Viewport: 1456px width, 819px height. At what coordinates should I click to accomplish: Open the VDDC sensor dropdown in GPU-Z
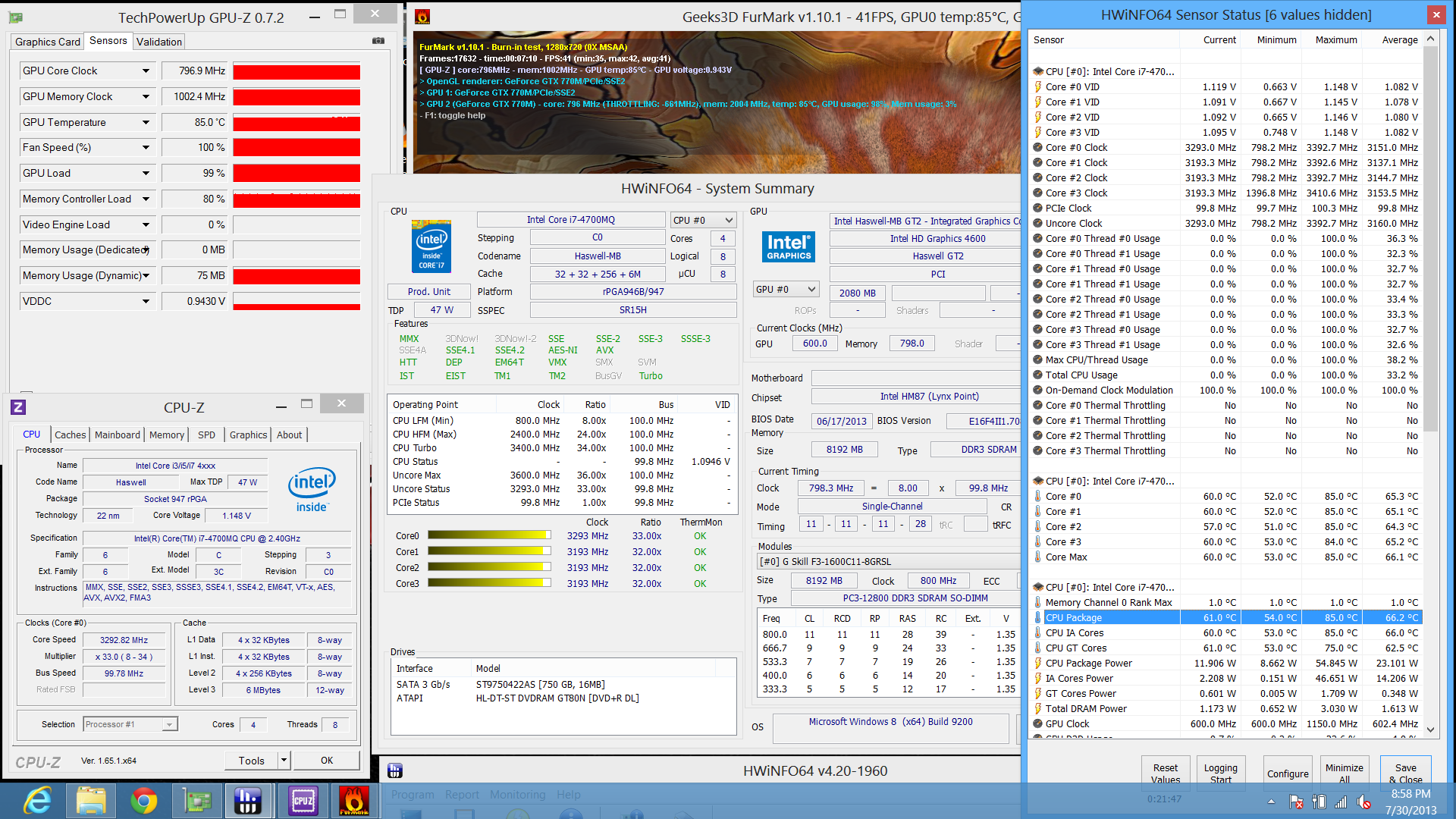[x=146, y=301]
